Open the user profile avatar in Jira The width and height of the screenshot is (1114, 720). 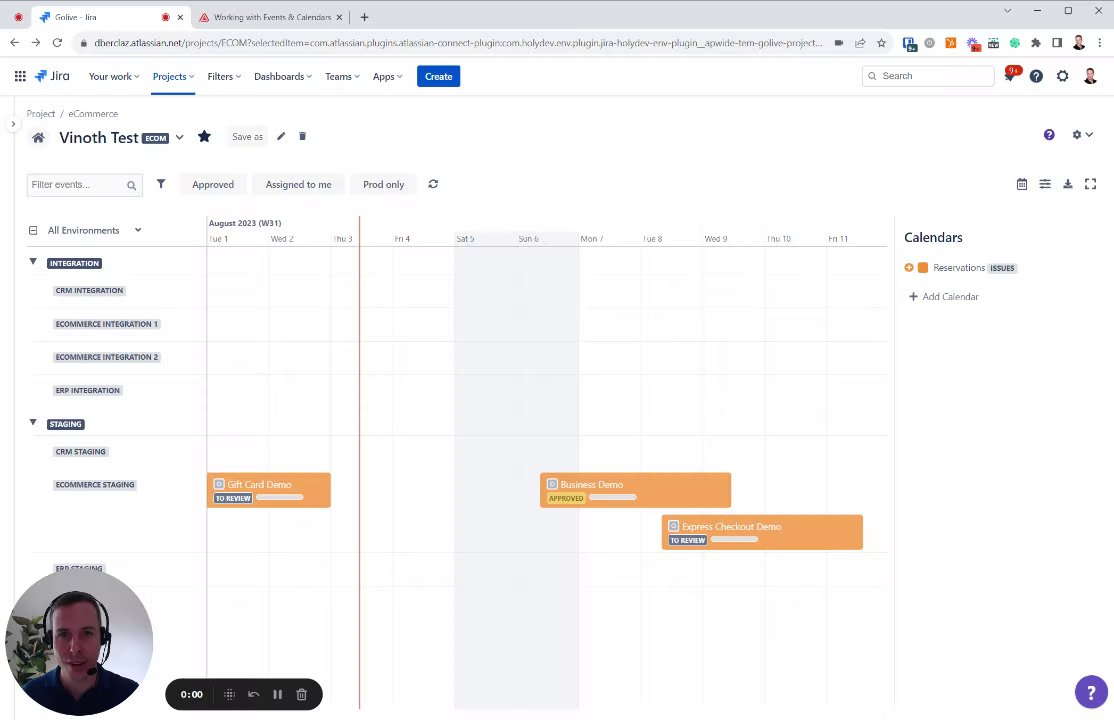click(x=1090, y=76)
